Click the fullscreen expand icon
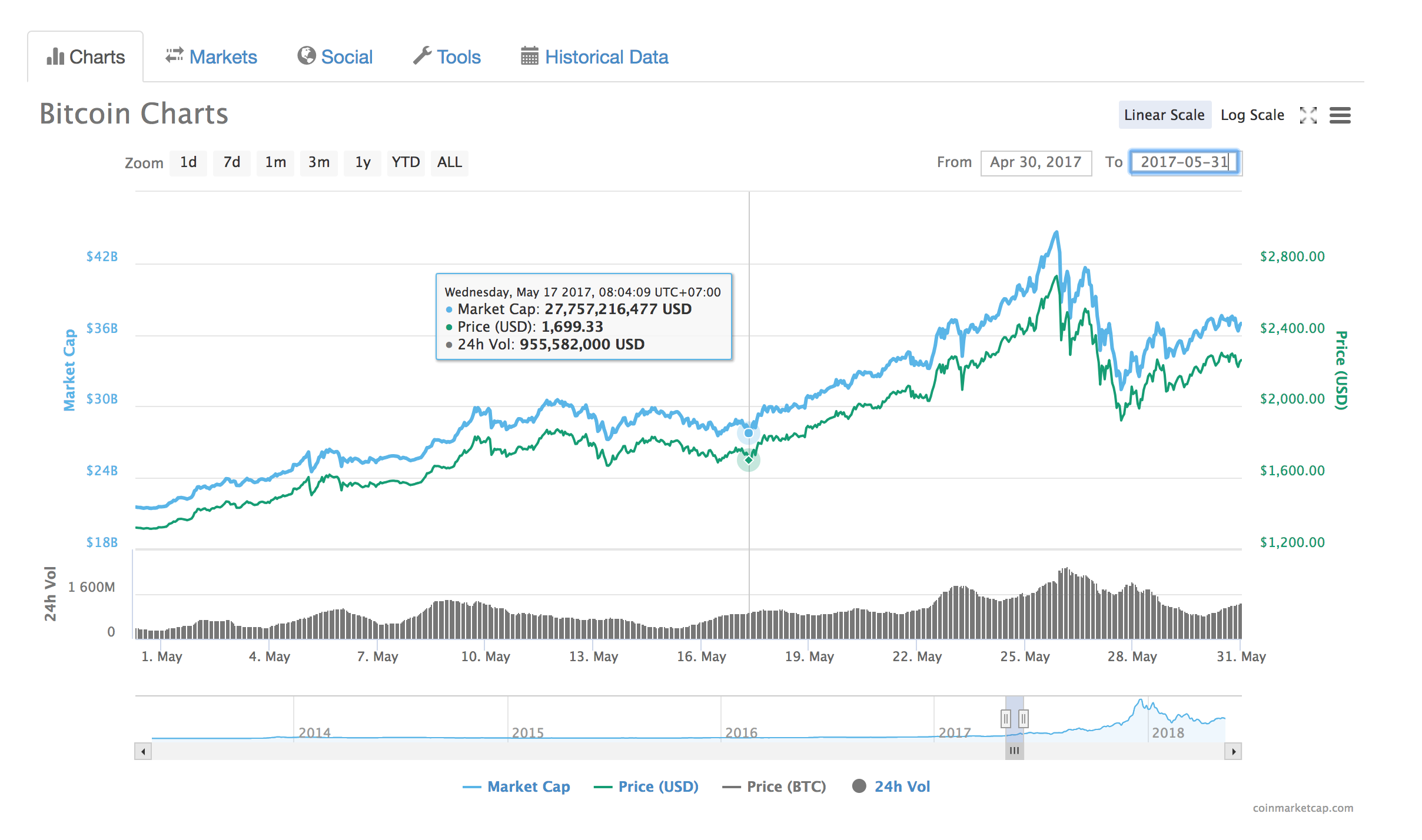 coord(1308,115)
